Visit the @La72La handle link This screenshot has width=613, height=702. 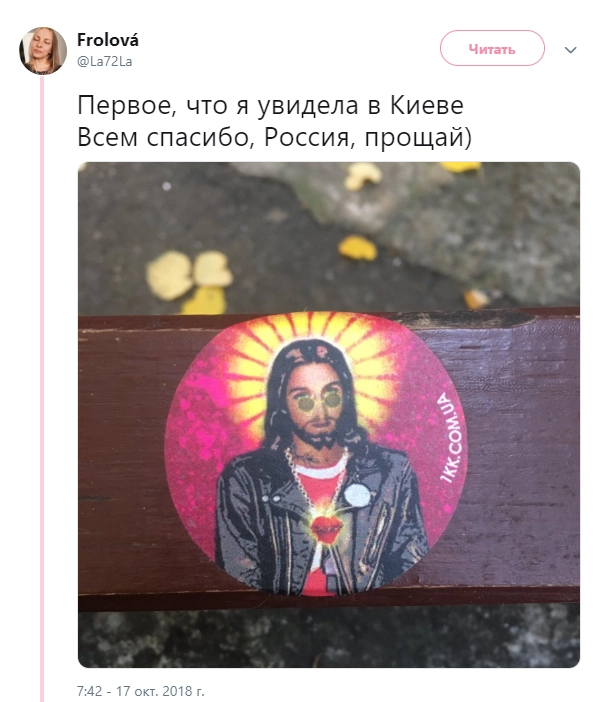pos(105,61)
